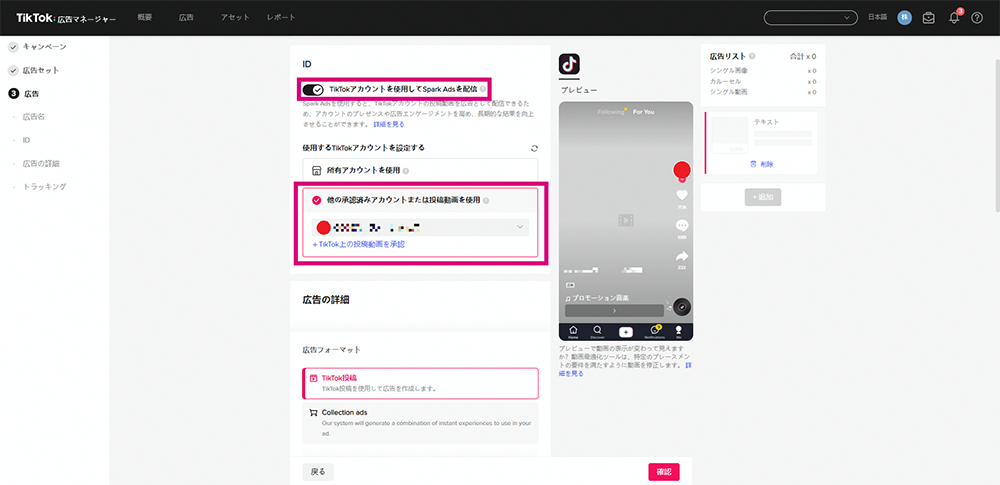Toggle Spark Ads TikTok account switch
This screenshot has width=1000, height=485.
(313, 89)
